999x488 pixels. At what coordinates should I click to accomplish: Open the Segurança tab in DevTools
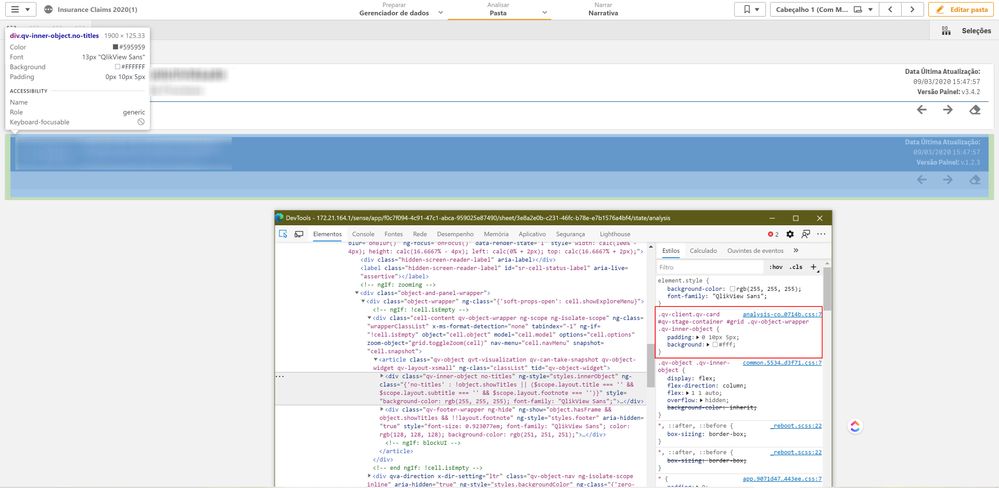point(570,234)
